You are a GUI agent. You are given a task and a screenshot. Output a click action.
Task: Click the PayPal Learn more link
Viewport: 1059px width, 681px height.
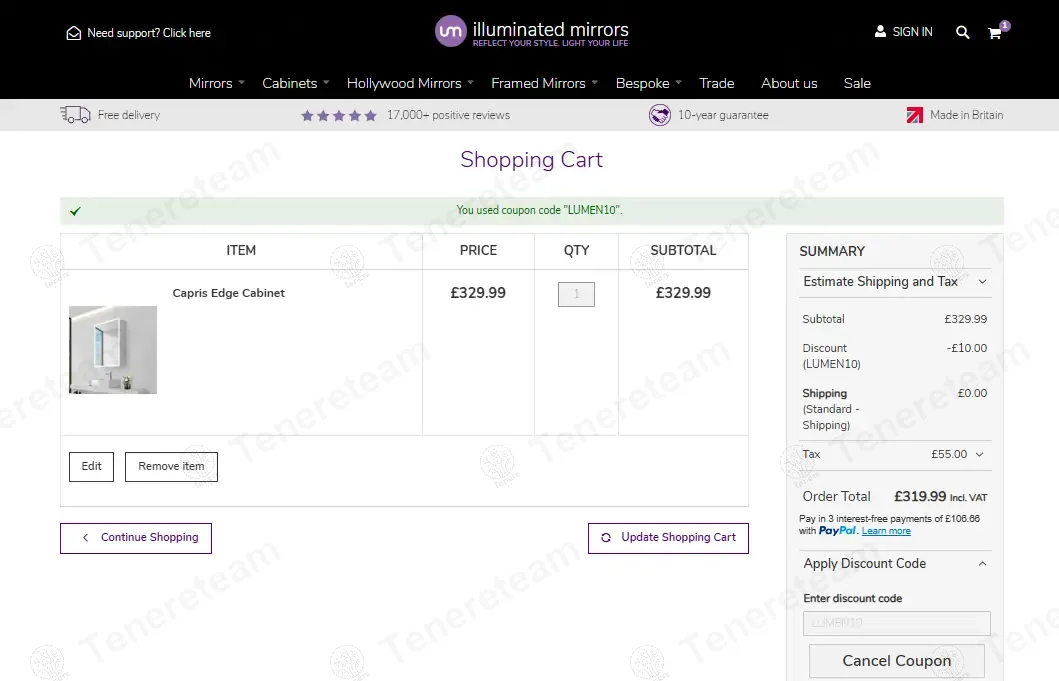[x=886, y=531]
